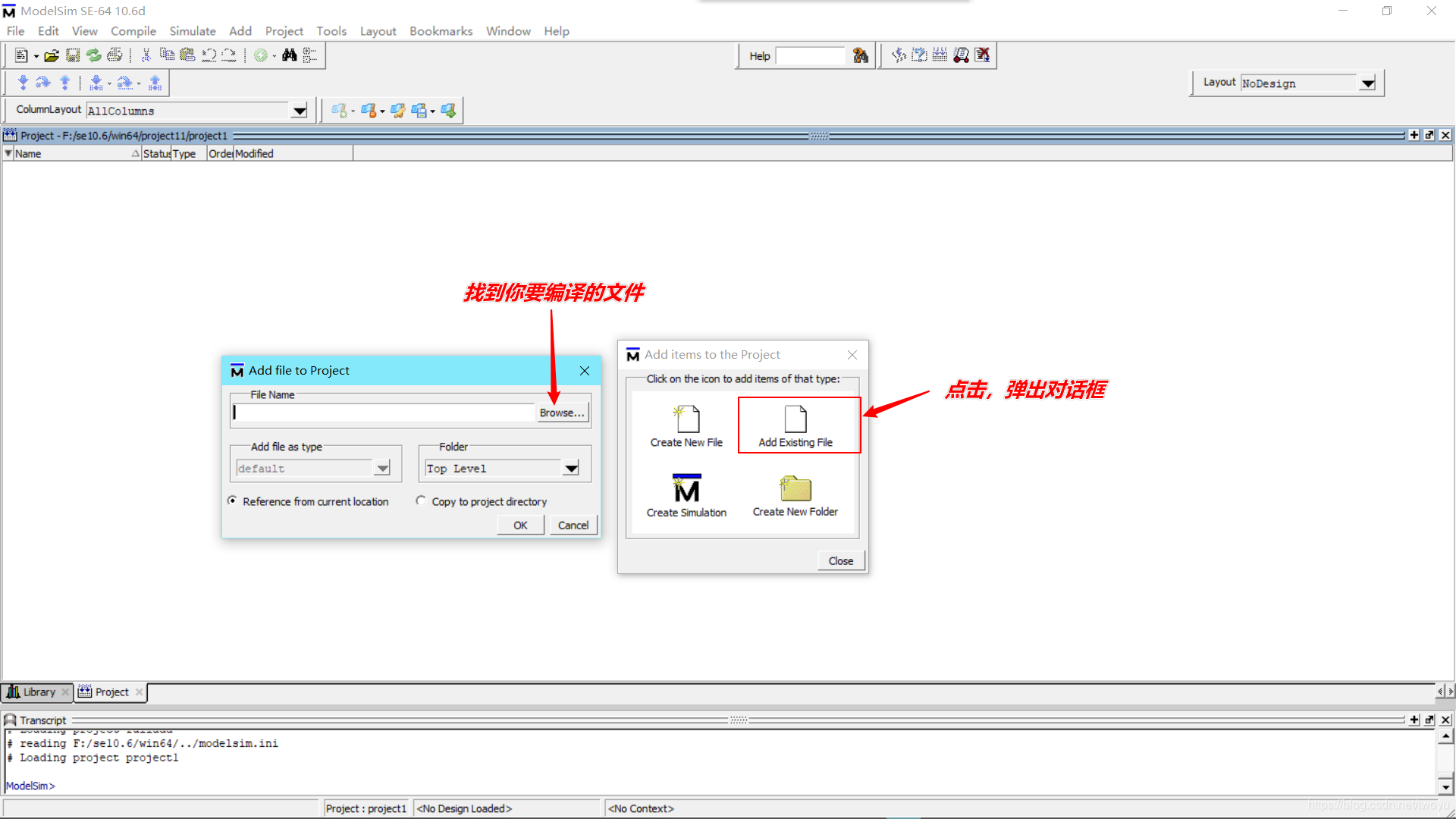Click the Add Existing File icon
This screenshot has width=1456, height=819.
[795, 425]
